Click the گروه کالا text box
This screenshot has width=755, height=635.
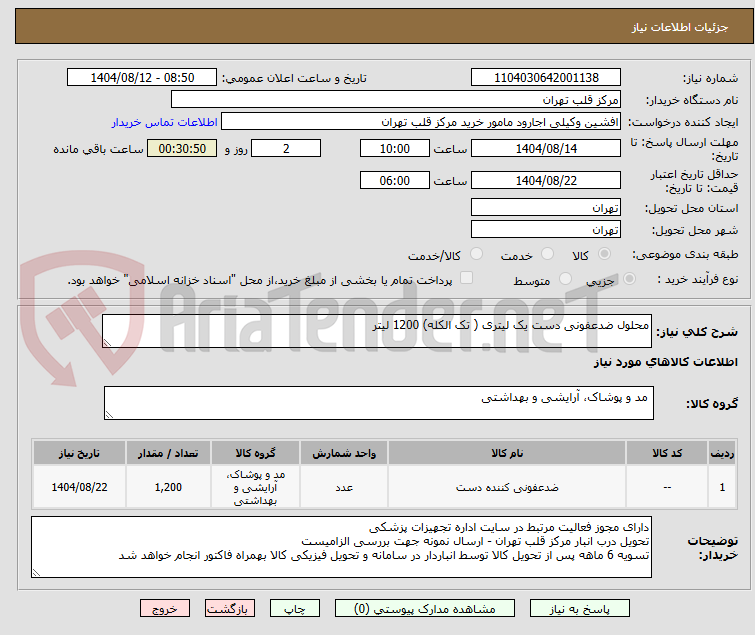378,403
